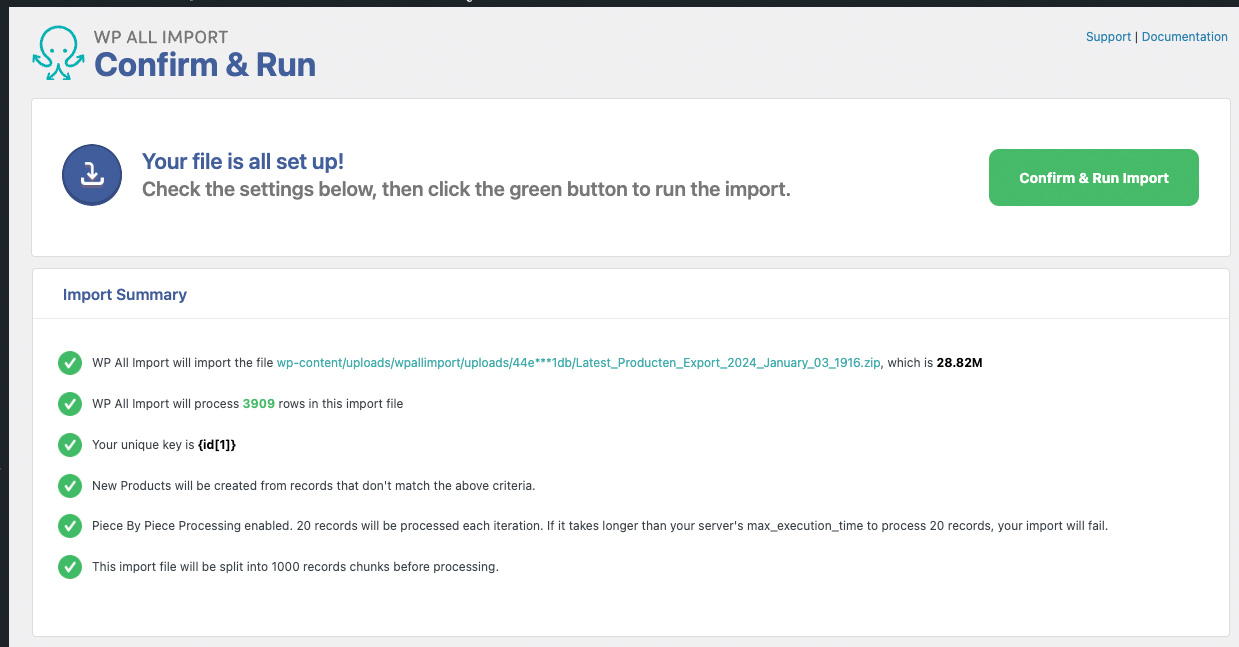This screenshot has height=647, width=1239.
Task: Open the Latest_Producten_Export zip file link
Action: pyautogui.click(x=579, y=363)
